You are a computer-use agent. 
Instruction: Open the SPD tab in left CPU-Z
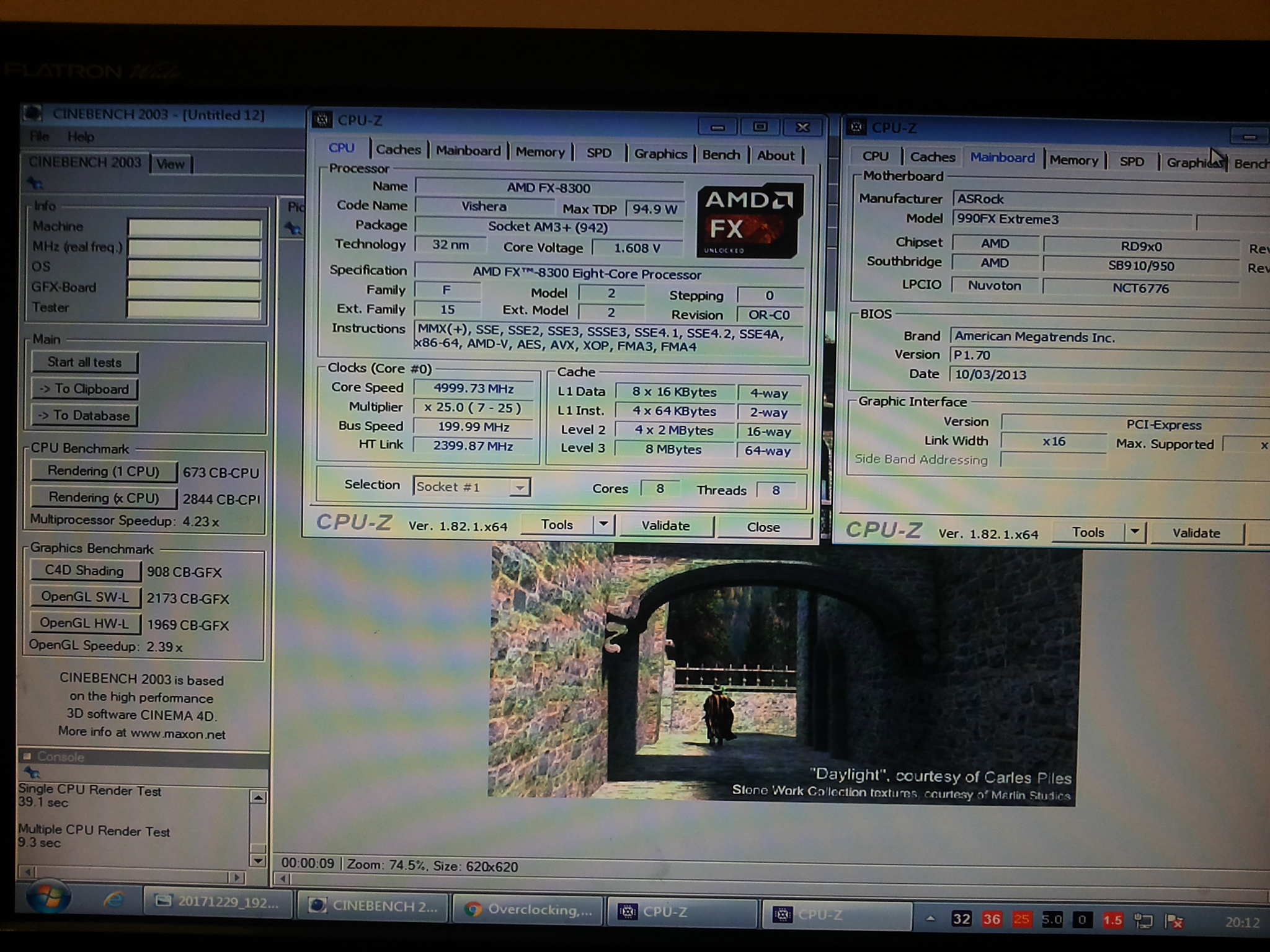pos(599,153)
